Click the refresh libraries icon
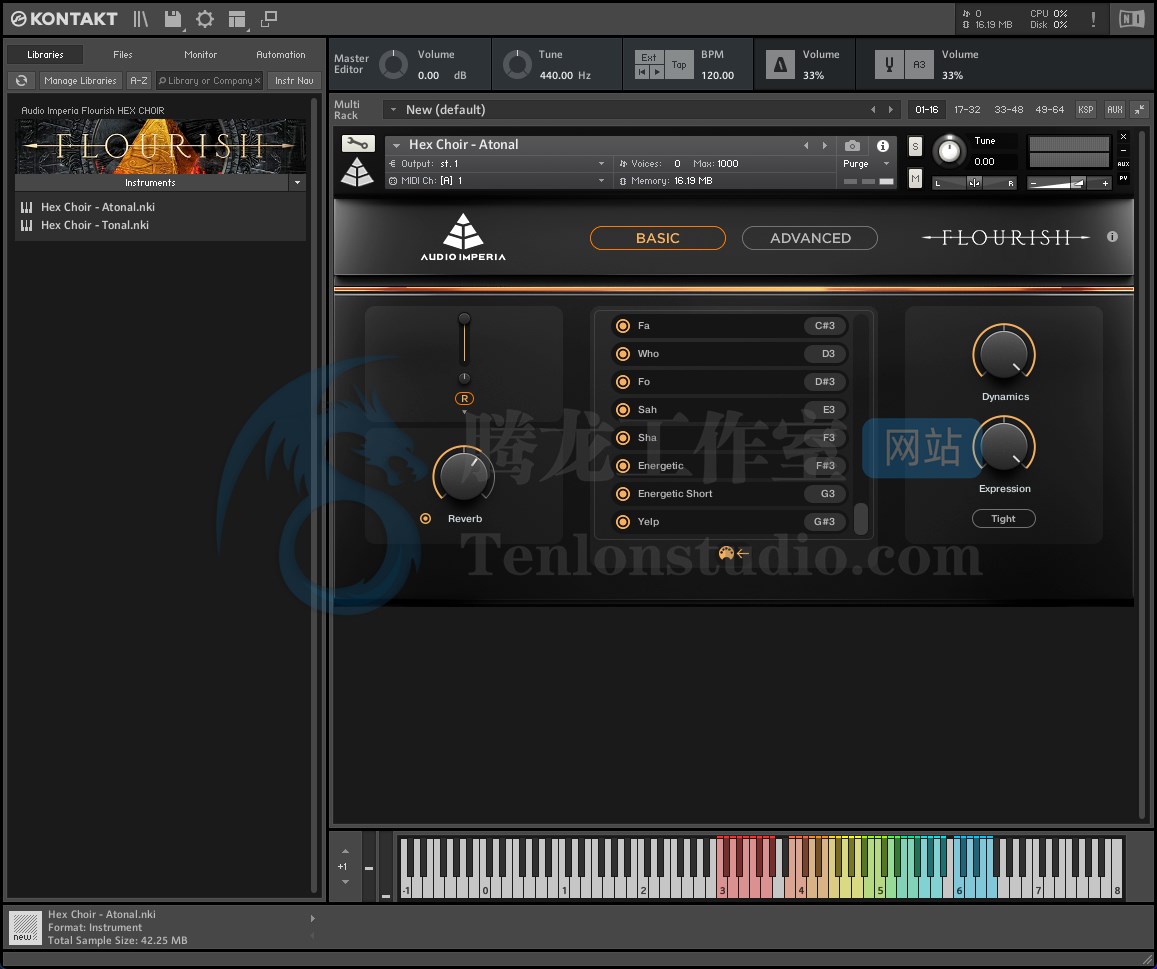This screenshot has height=969, width=1157. pos(21,80)
